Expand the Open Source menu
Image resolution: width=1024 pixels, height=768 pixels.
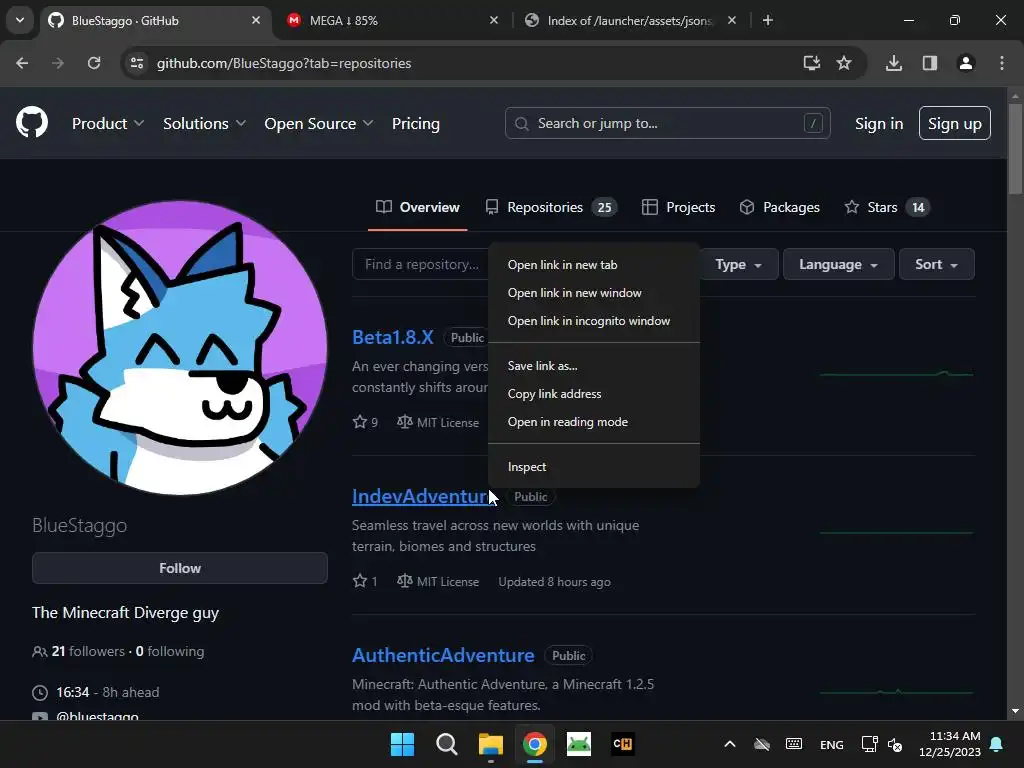tap(319, 123)
